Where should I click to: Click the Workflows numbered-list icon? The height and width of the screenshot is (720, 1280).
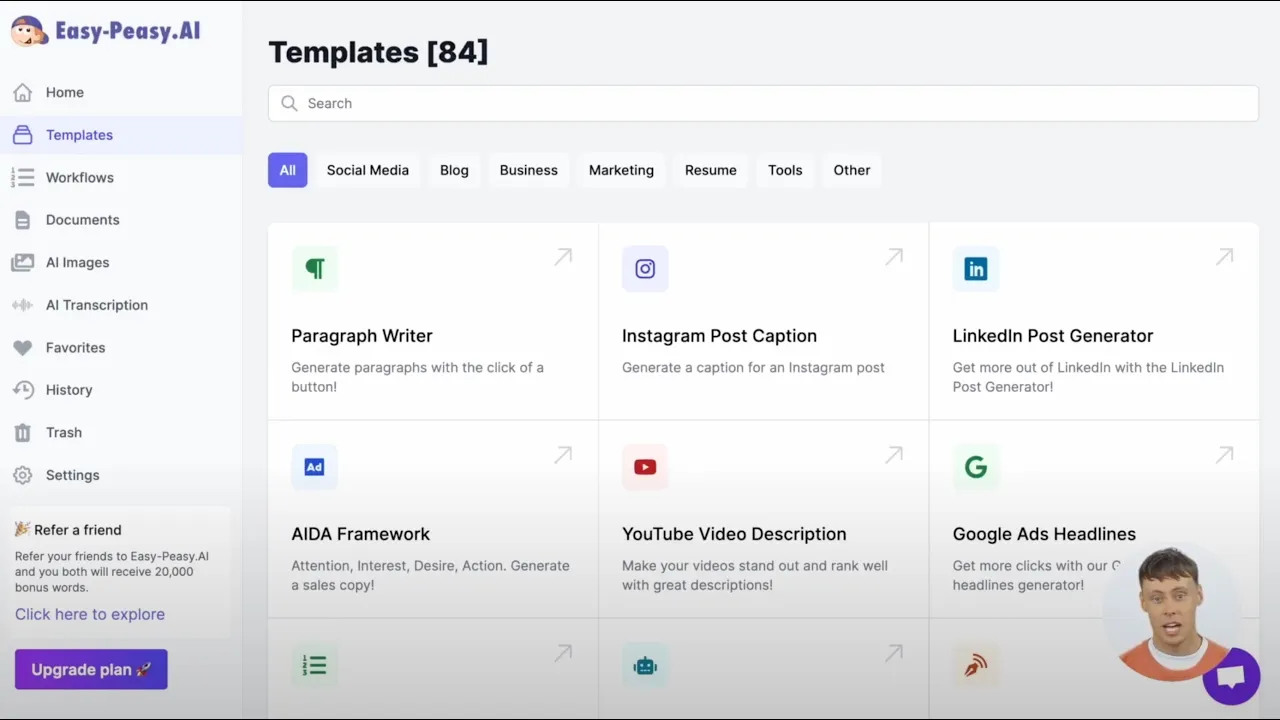(22, 177)
